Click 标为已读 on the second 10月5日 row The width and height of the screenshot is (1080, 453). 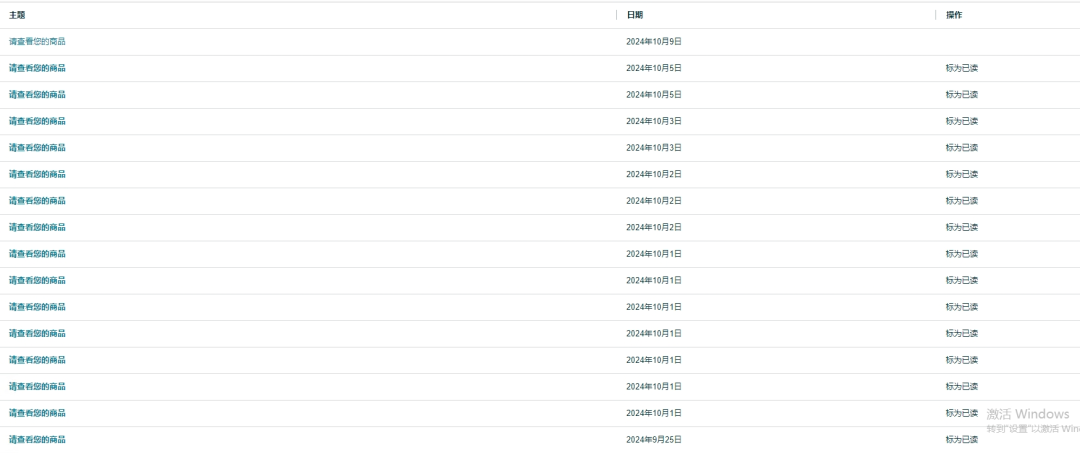(962, 94)
